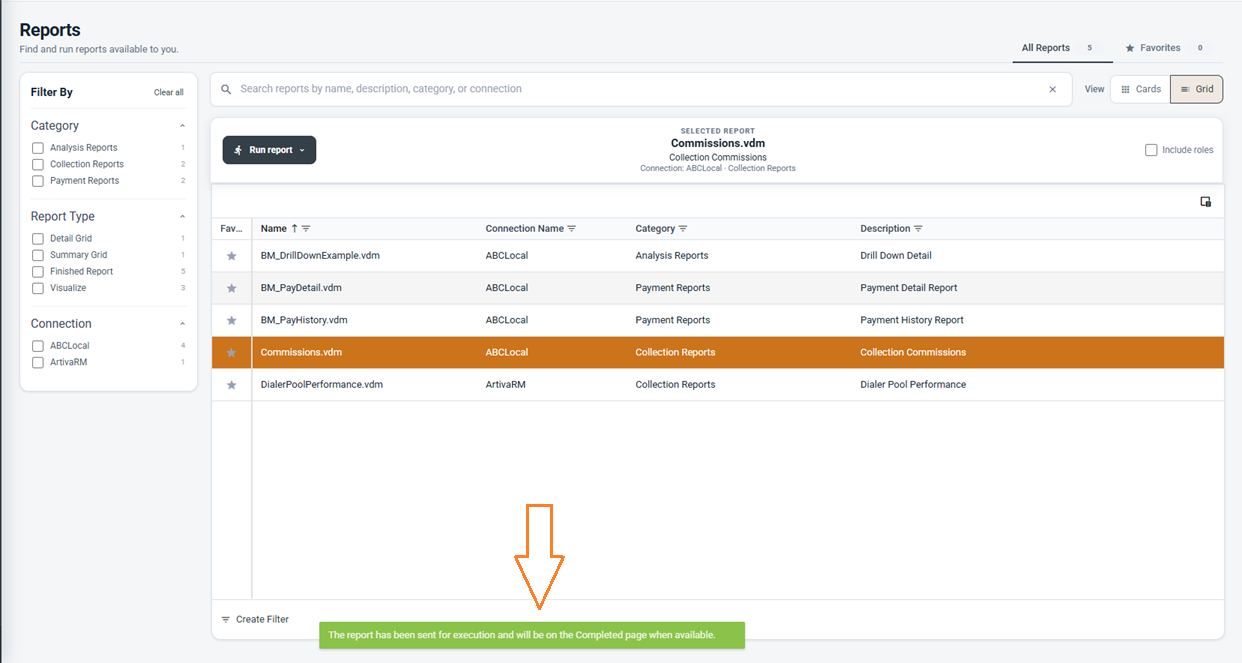Open Name column filter menu icon
The height and width of the screenshot is (663, 1242).
tap(306, 229)
